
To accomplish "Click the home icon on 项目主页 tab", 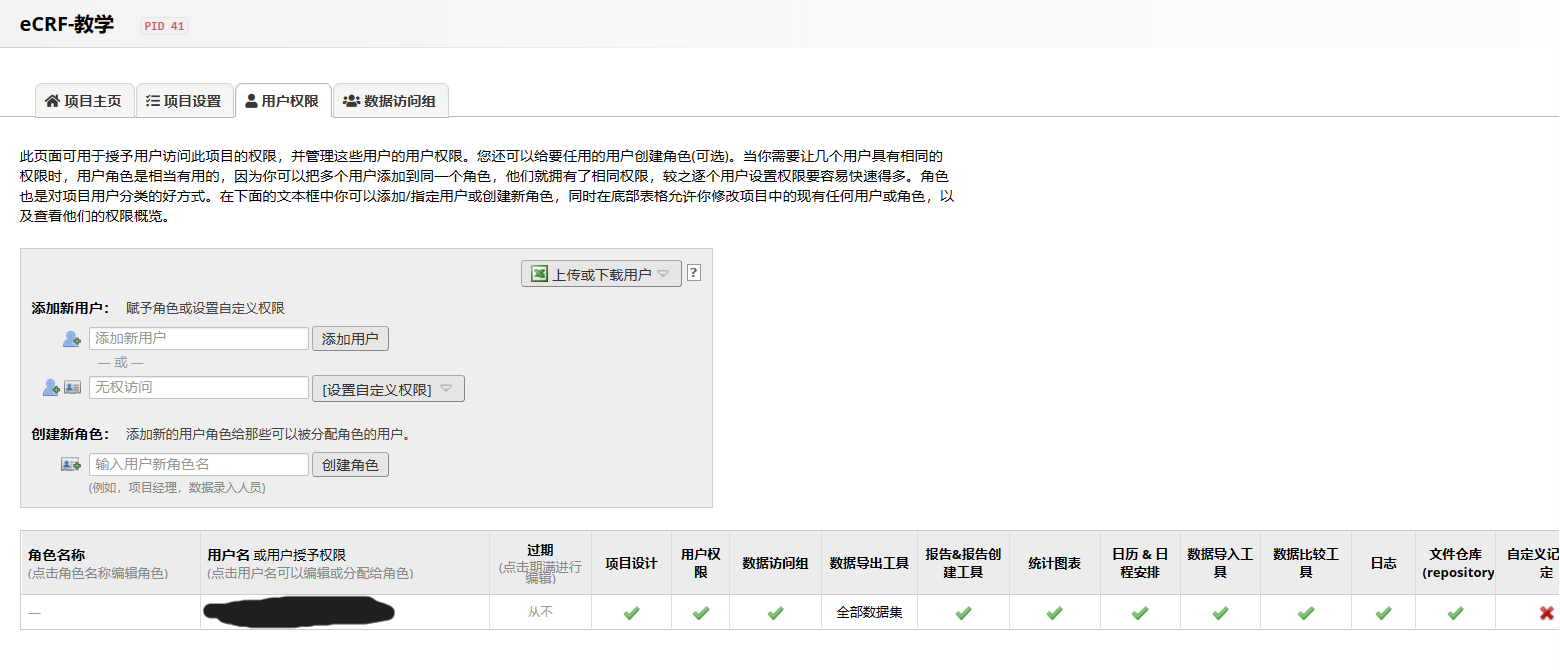I will pos(52,100).
